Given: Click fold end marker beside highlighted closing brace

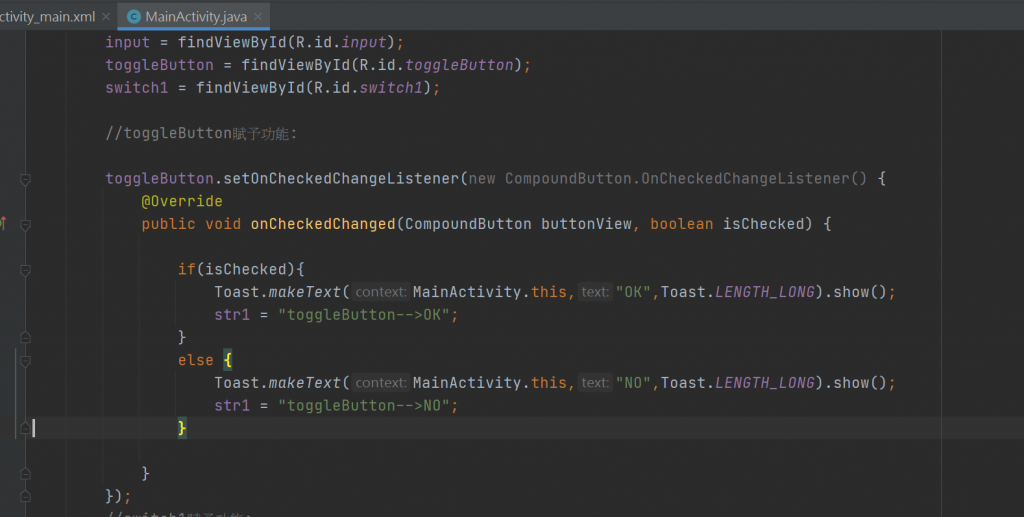Looking at the screenshot, I should [25, 428].
